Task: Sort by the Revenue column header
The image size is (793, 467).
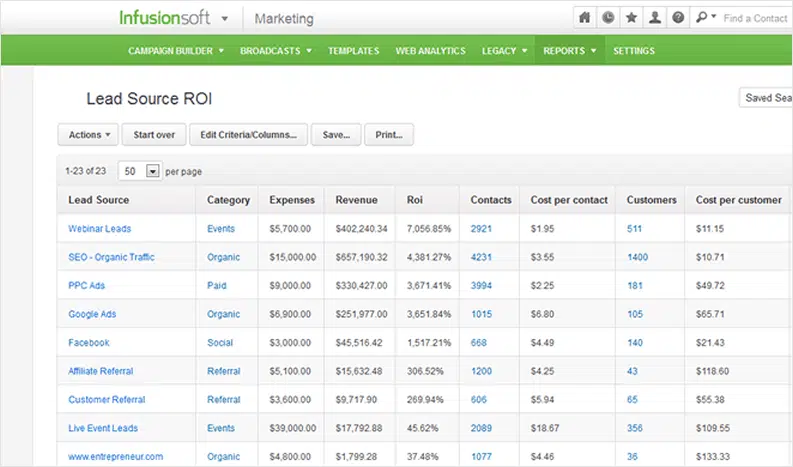Action: tap(356, 200)
